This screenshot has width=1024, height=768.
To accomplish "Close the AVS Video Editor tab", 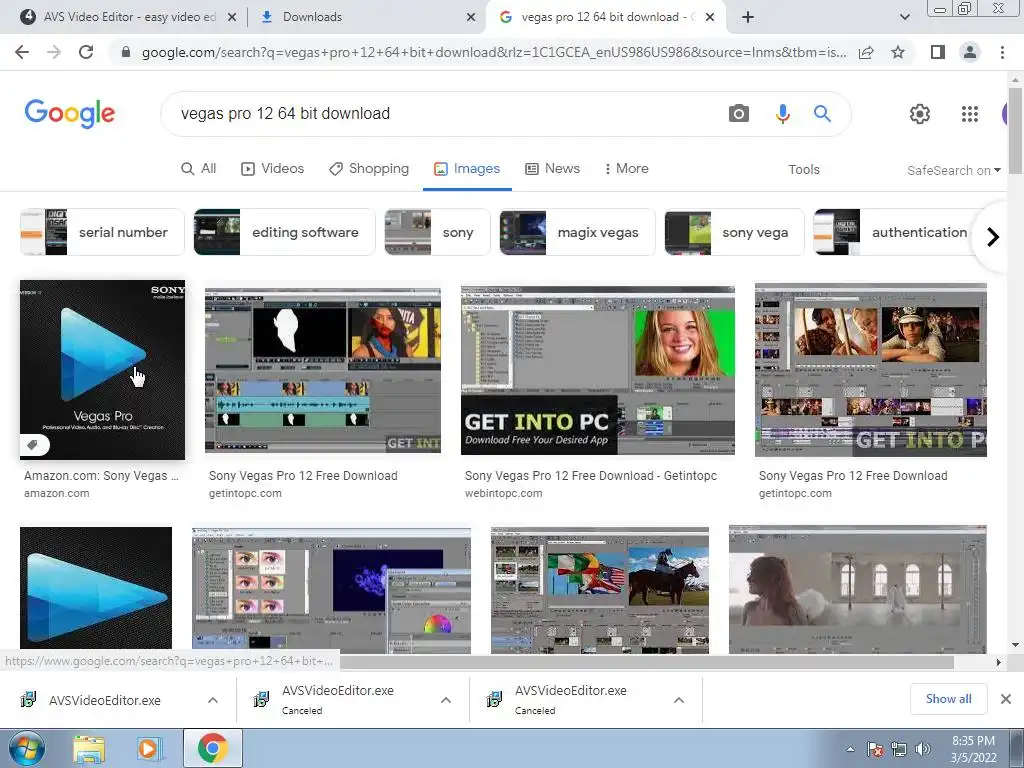I will 232,17.
